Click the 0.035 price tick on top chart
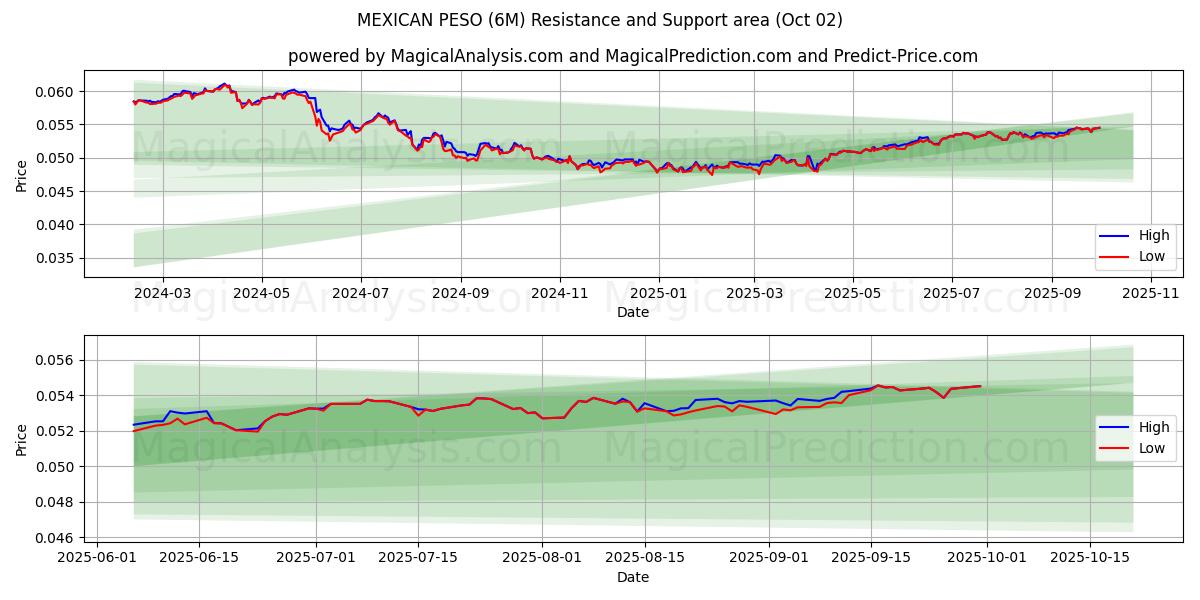This screenshot has height=600, width=1200. pos(56,258)
